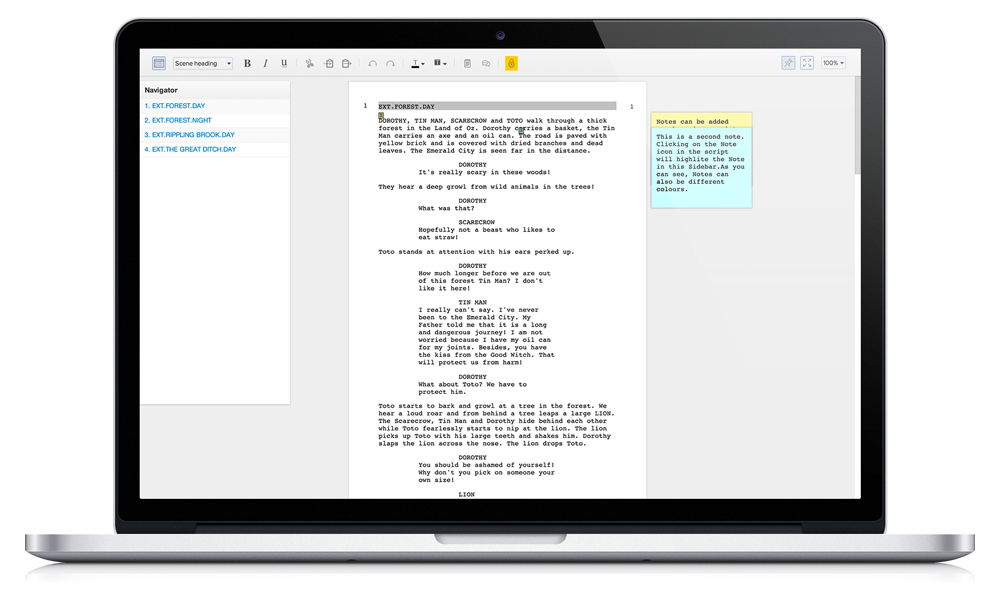Open the text color tool
Image resolution: width=1000 pixels, height=600 pixels.
[416, 63]
